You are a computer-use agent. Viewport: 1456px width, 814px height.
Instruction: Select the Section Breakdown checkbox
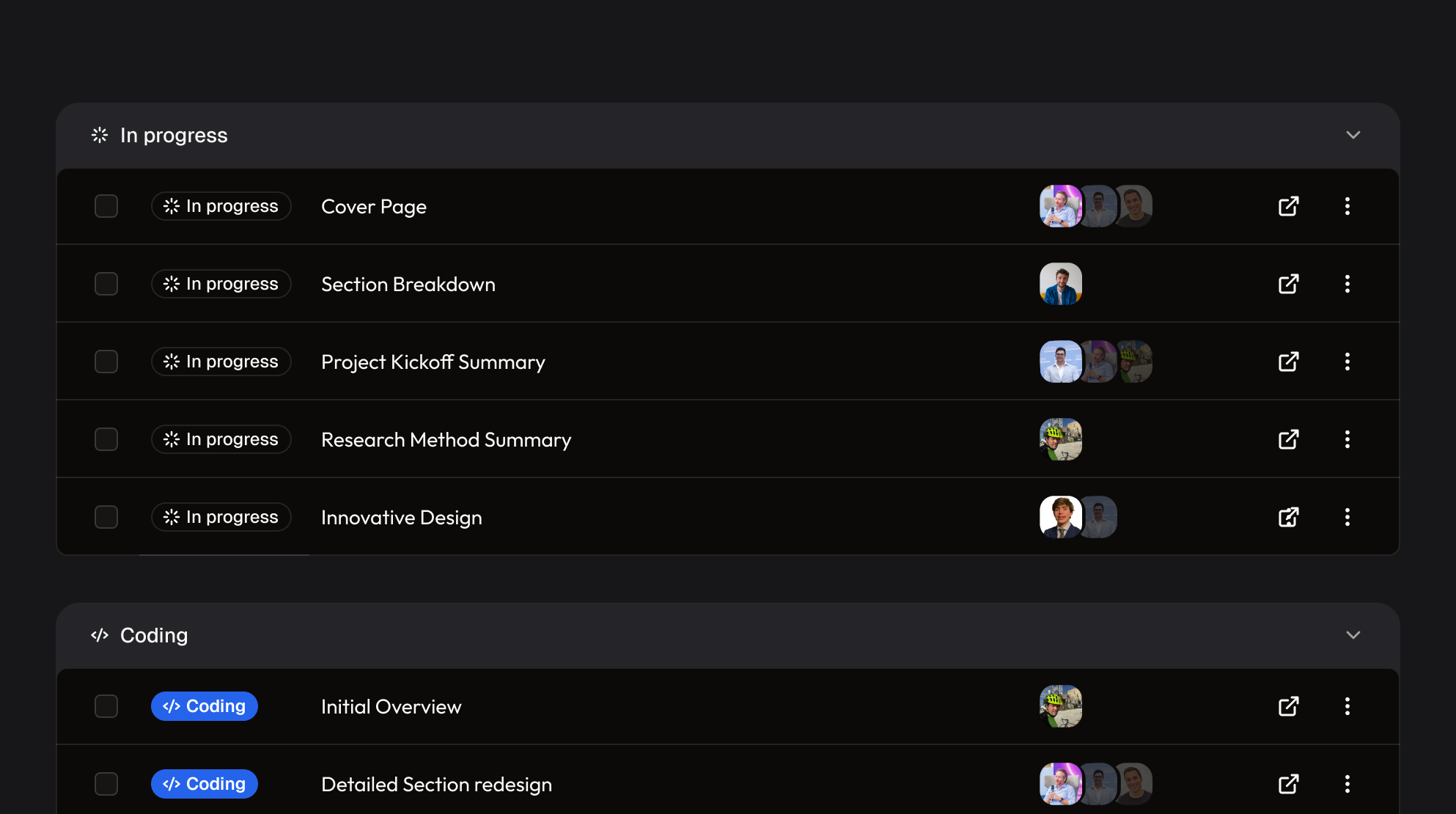point(106,284)
